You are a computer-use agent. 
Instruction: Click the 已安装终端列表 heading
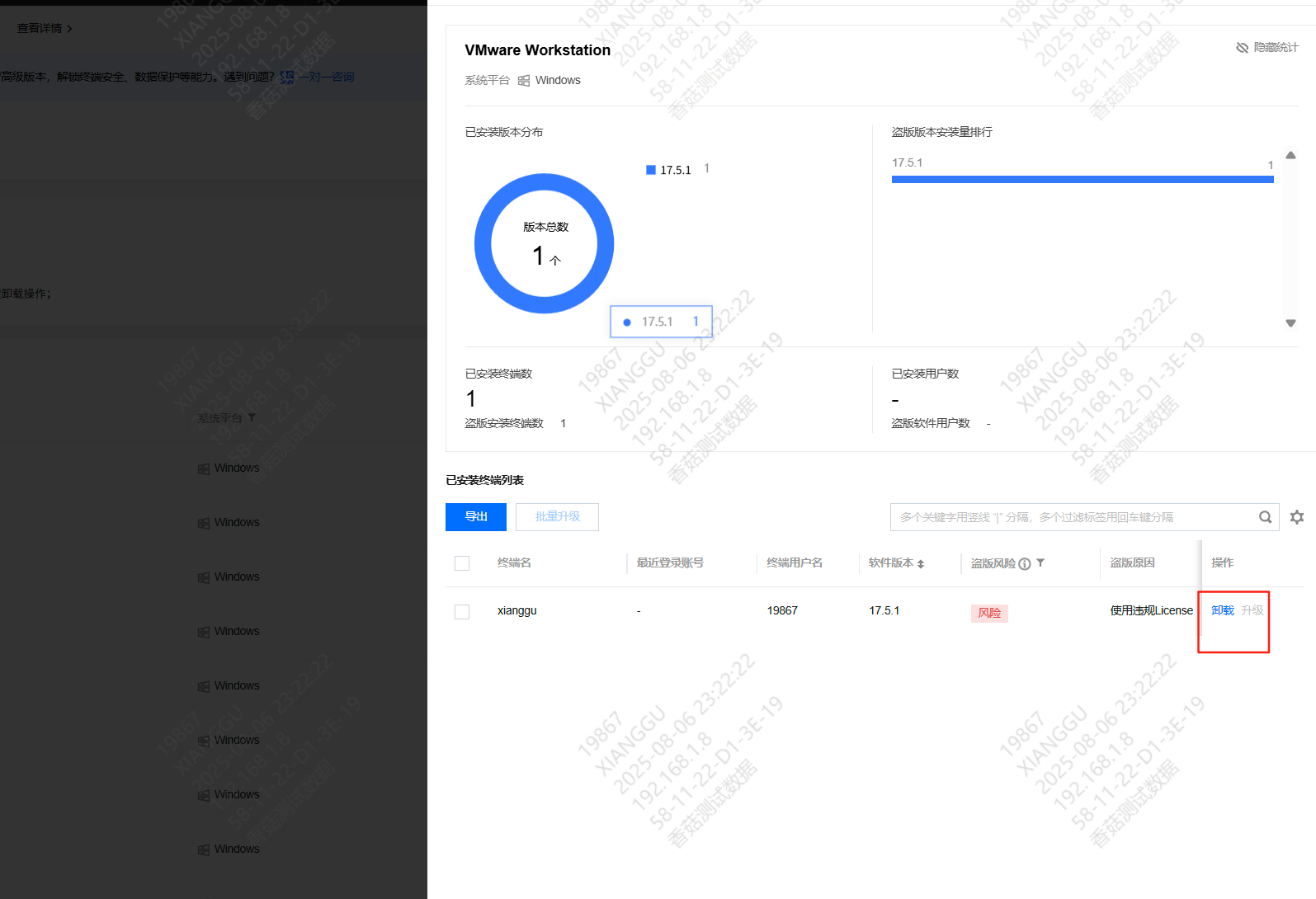pos(485,480)
